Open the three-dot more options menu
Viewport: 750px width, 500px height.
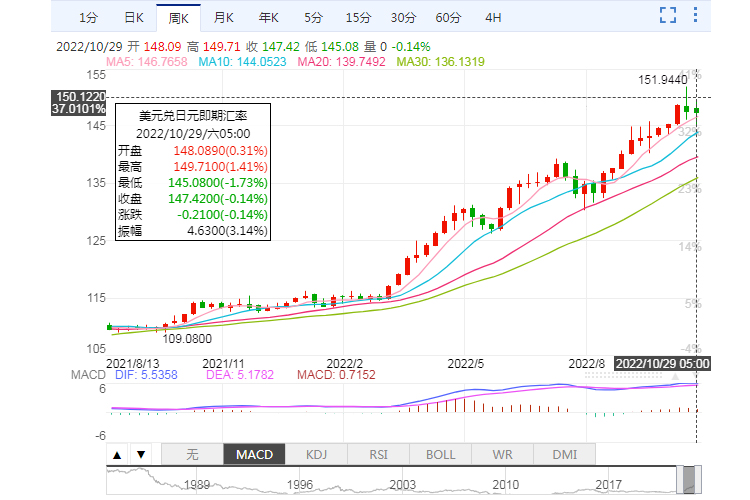tap(695, 15)
